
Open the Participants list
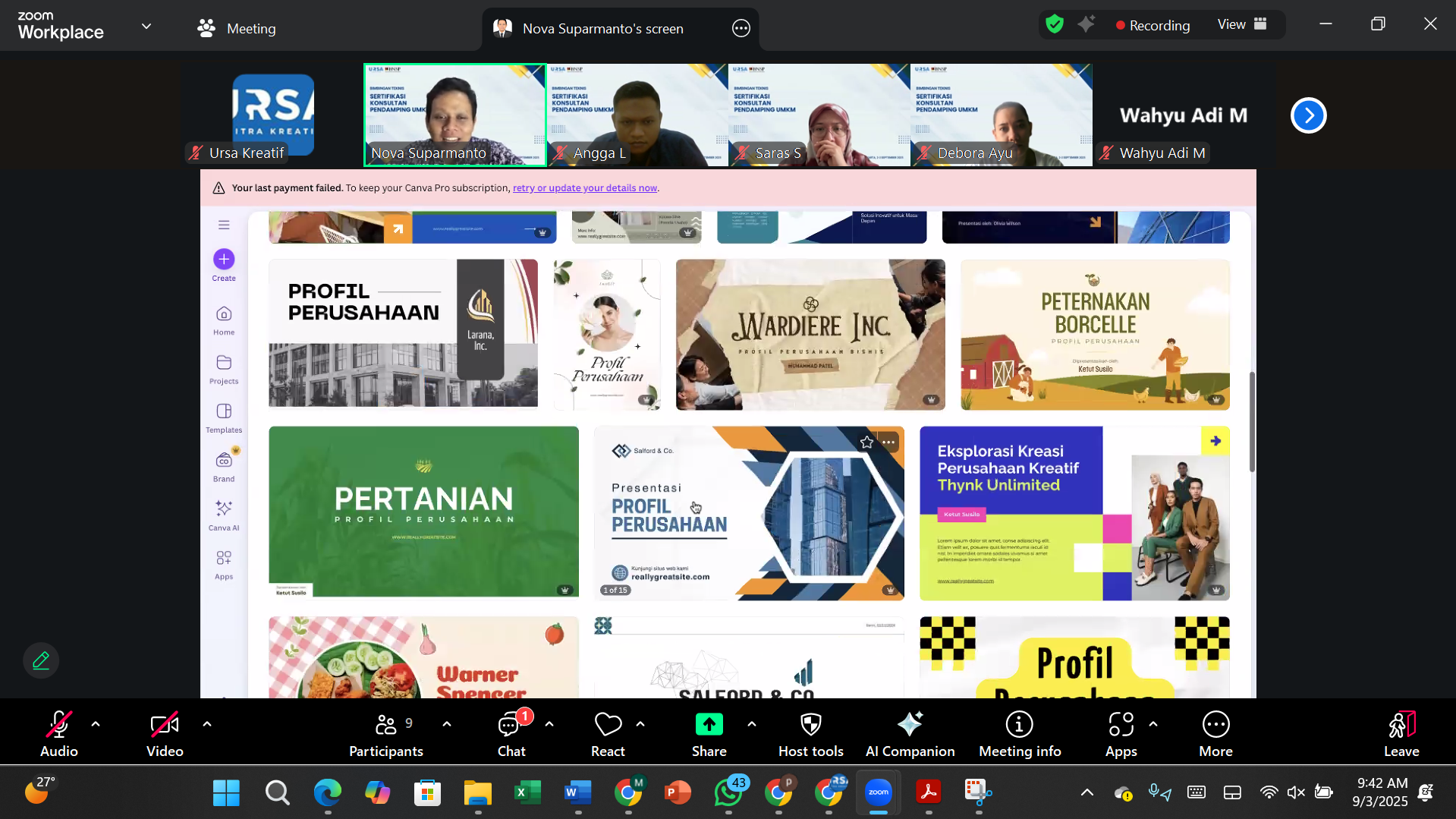[x=385, y=734]
